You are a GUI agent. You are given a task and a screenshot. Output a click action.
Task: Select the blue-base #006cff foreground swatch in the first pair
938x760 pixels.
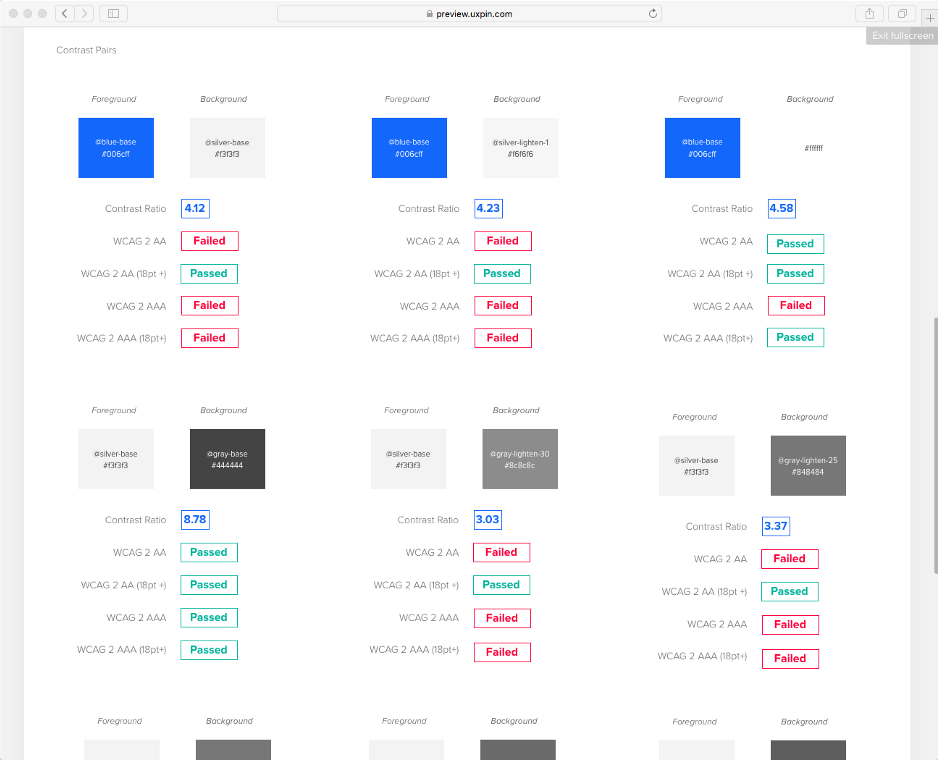click(x=116, y=148)
